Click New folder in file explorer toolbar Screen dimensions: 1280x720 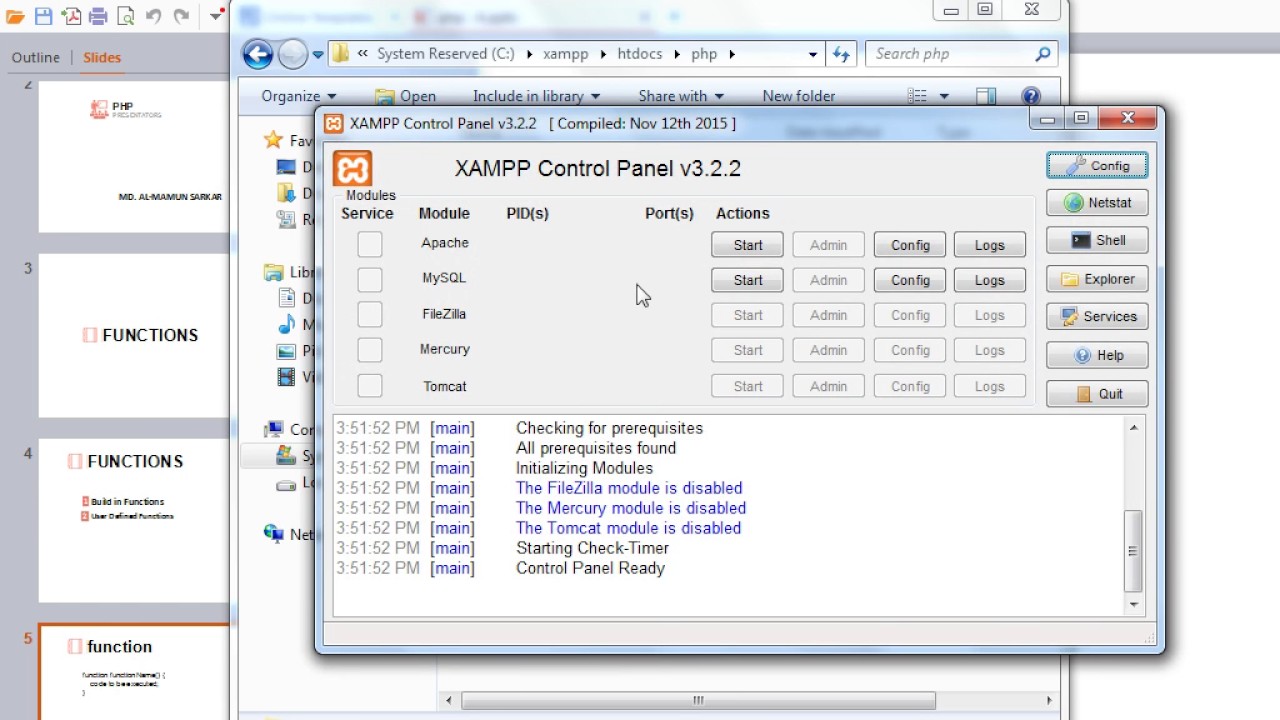(799, 96)
